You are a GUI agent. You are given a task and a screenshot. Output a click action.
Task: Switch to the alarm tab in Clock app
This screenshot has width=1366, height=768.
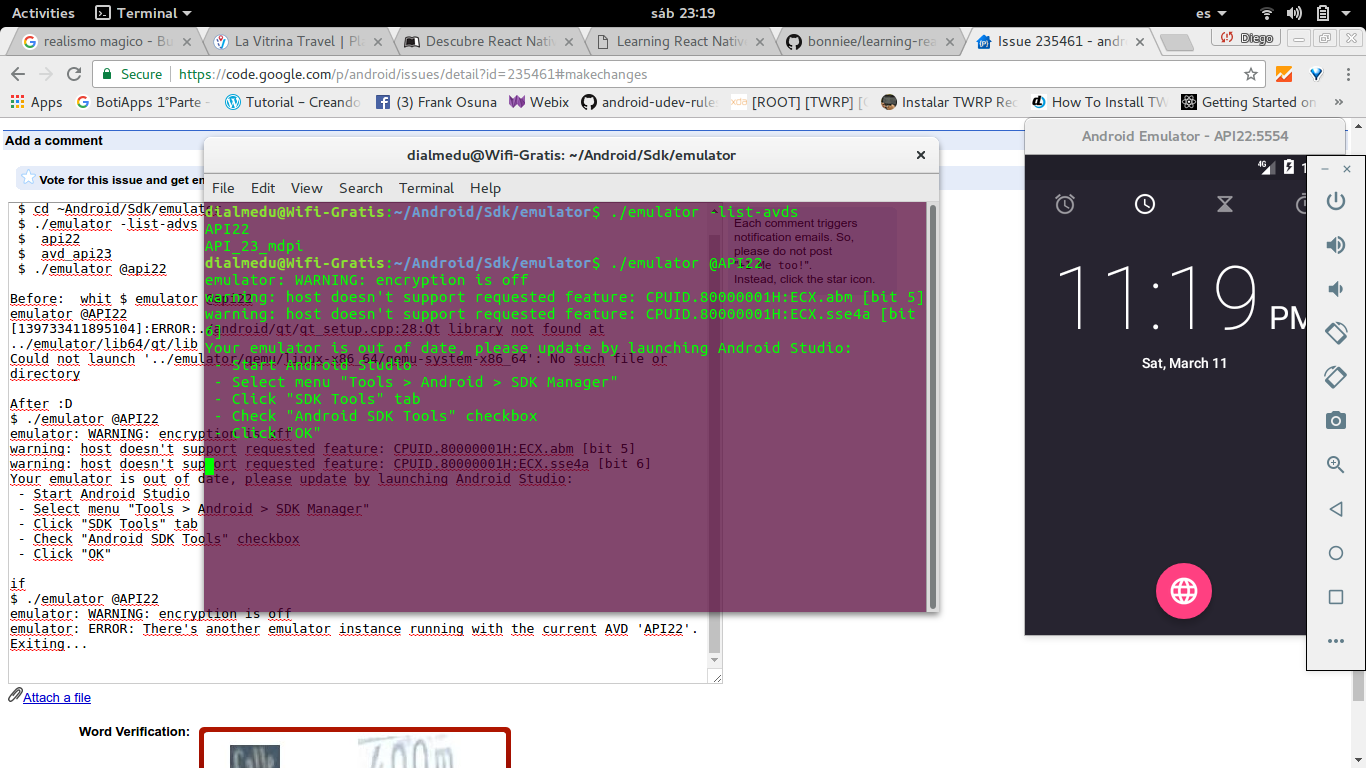1065,204
